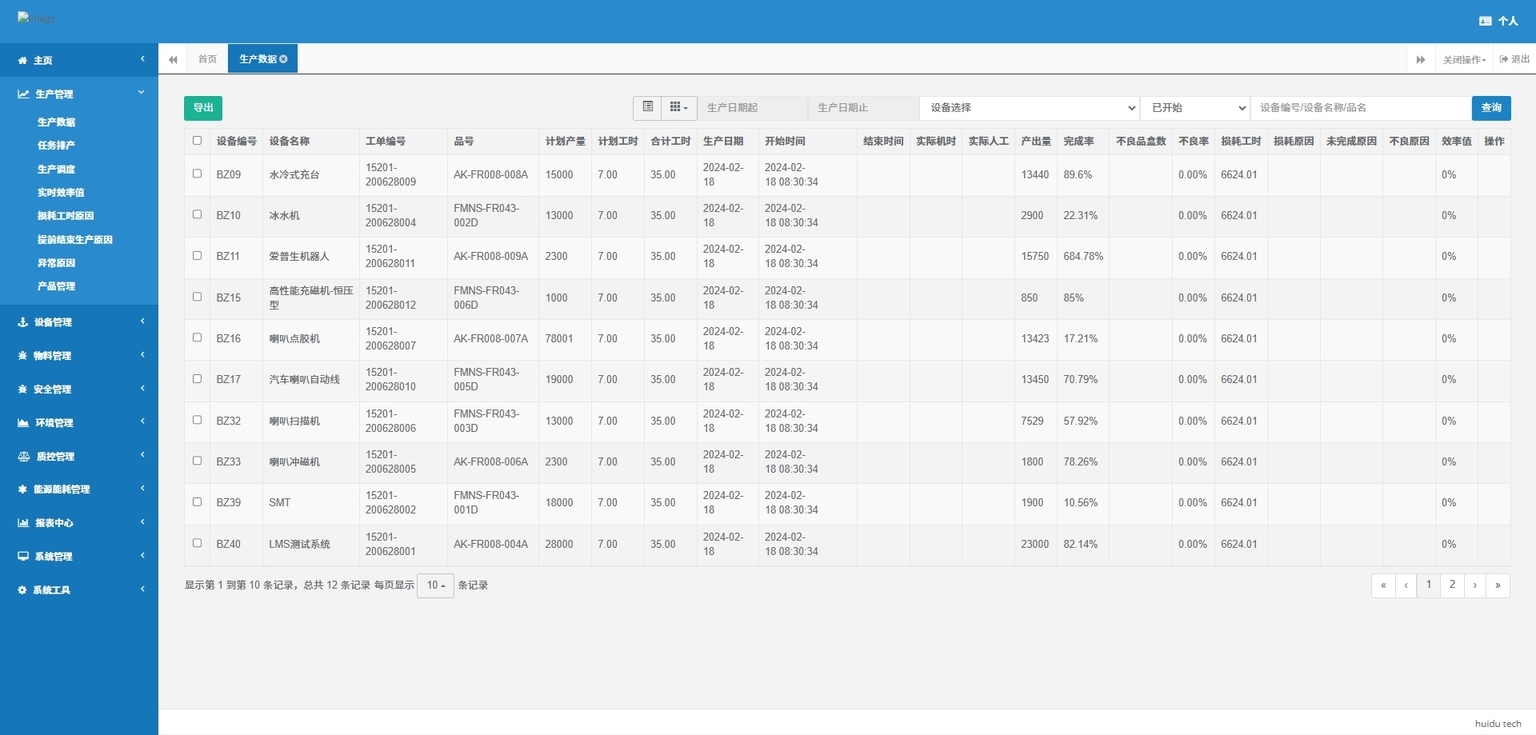Open the 设备选择 dropdown
The height and width of the screenshot is (735, 1536).
[x=1028, y=108]
